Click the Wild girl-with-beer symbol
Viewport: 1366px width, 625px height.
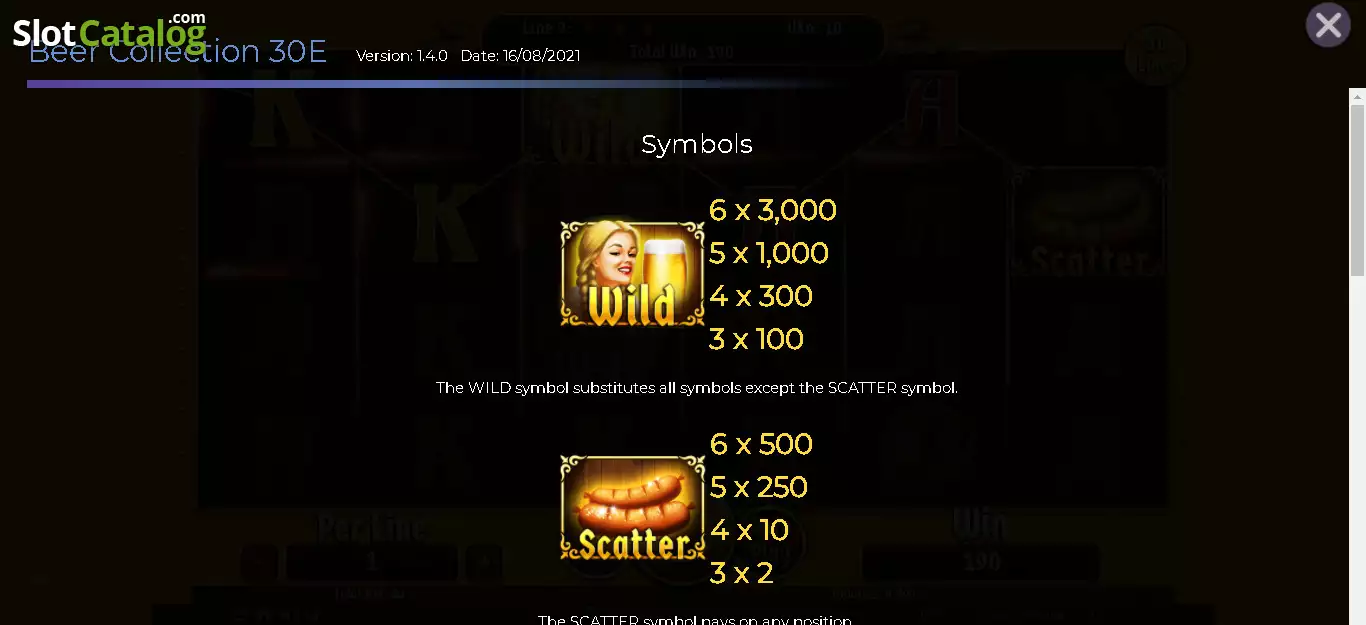click(x=633, y=274)
